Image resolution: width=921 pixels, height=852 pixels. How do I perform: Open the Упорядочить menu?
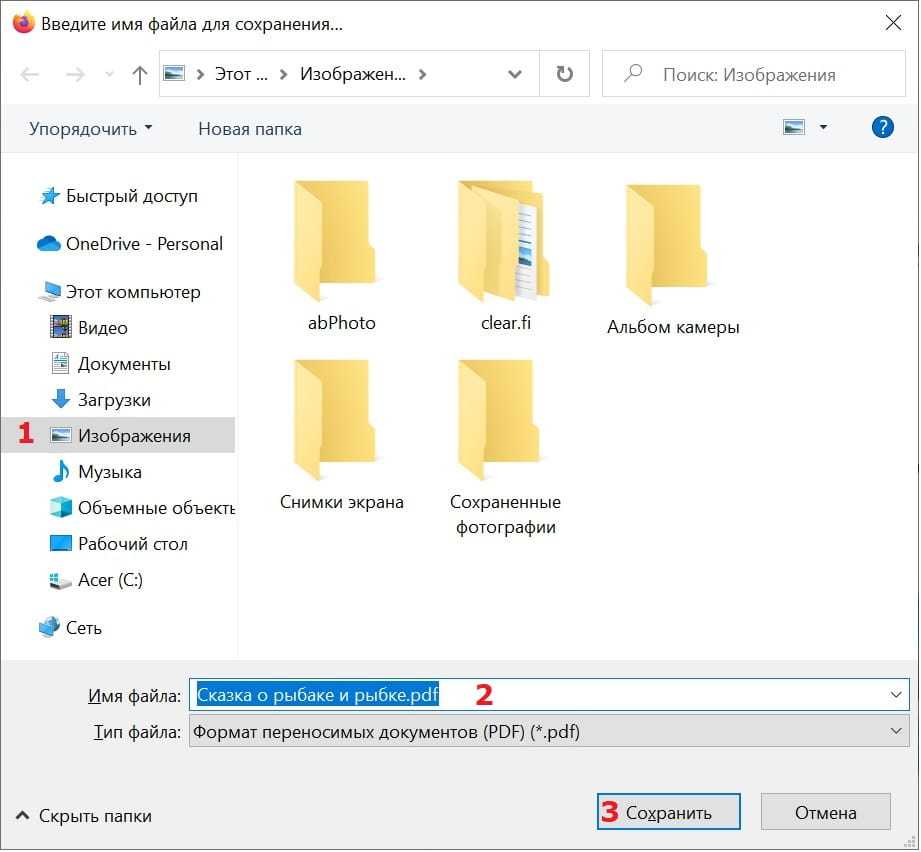(x=91, y=128)
